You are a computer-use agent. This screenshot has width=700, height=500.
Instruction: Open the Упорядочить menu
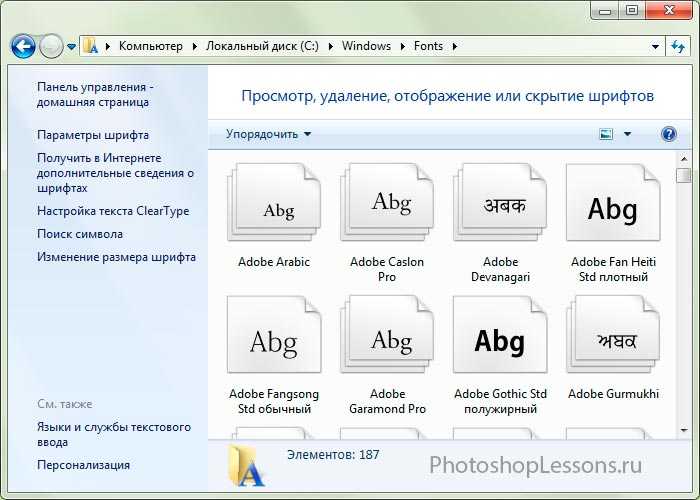pos(268,134)
